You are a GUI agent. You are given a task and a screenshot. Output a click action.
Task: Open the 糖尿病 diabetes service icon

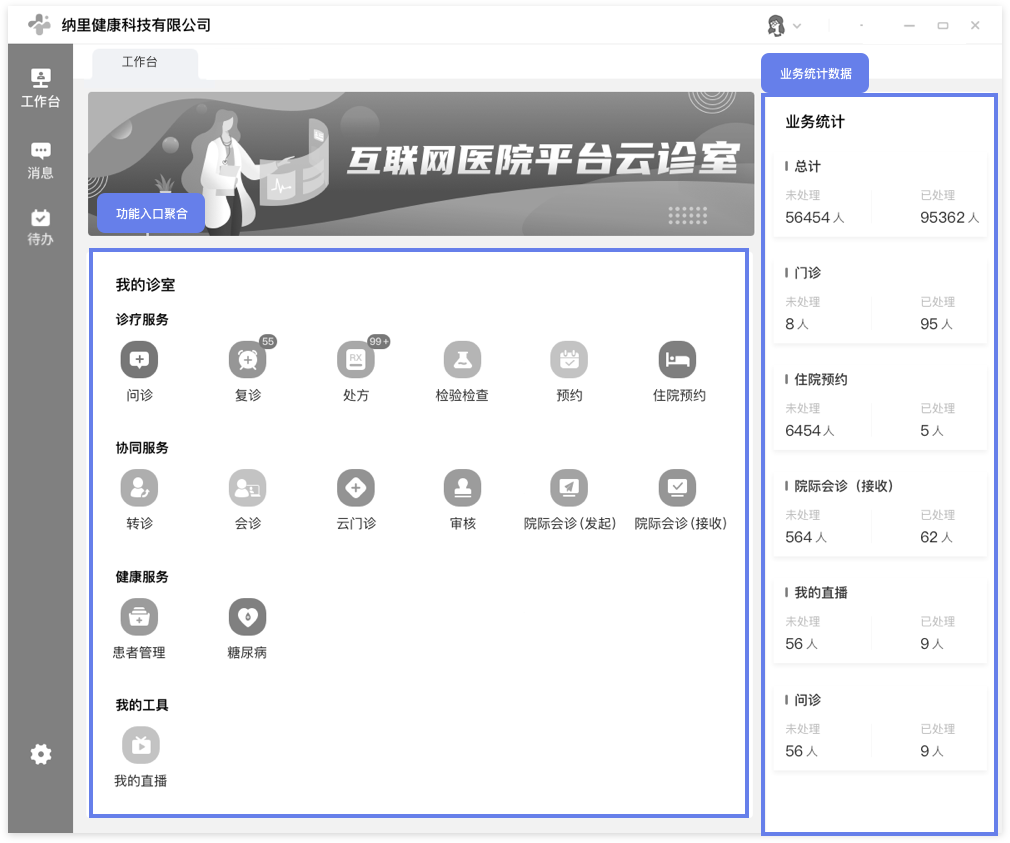(247, 617)
